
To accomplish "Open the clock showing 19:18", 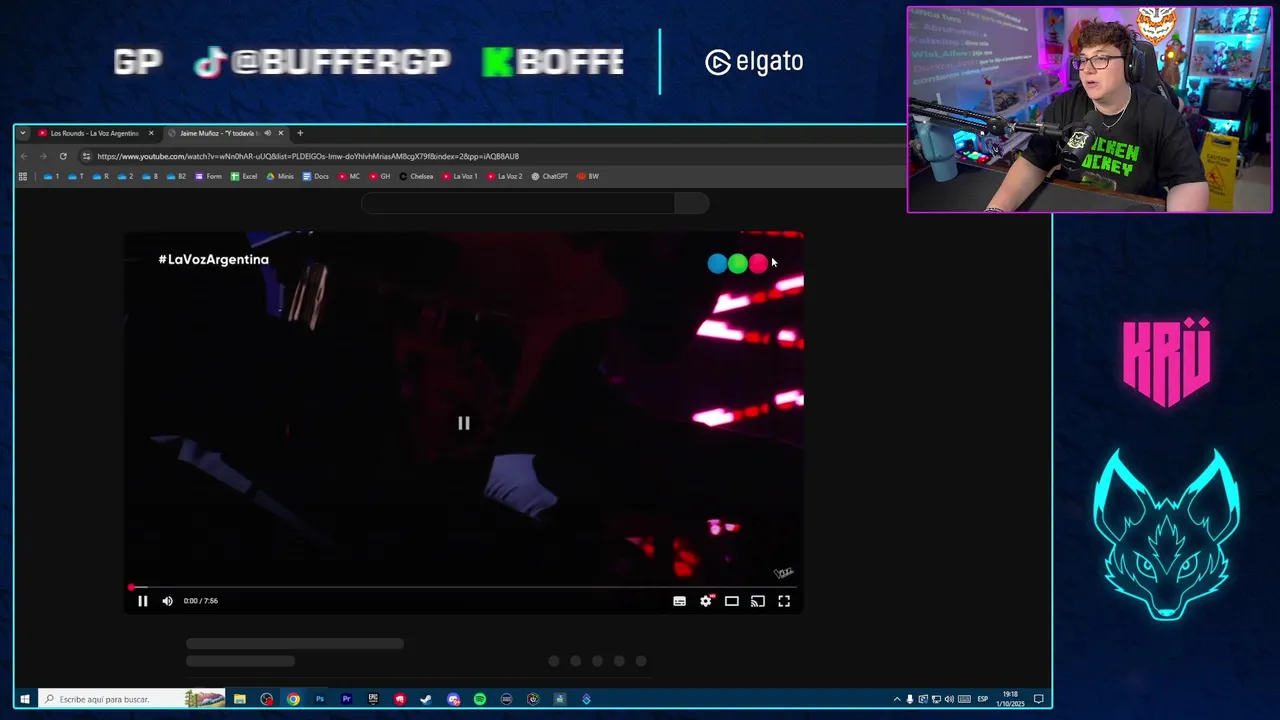I will pos(1010,699).
